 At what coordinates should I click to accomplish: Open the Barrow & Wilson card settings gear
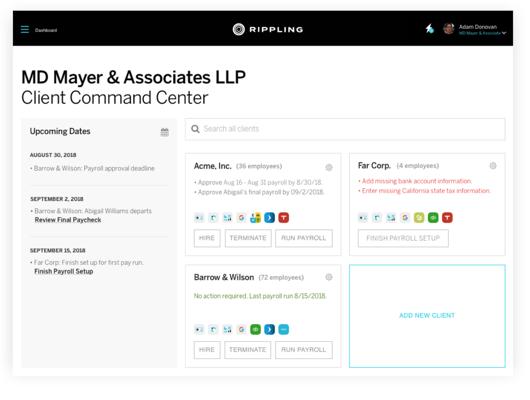tap(329, 277)
